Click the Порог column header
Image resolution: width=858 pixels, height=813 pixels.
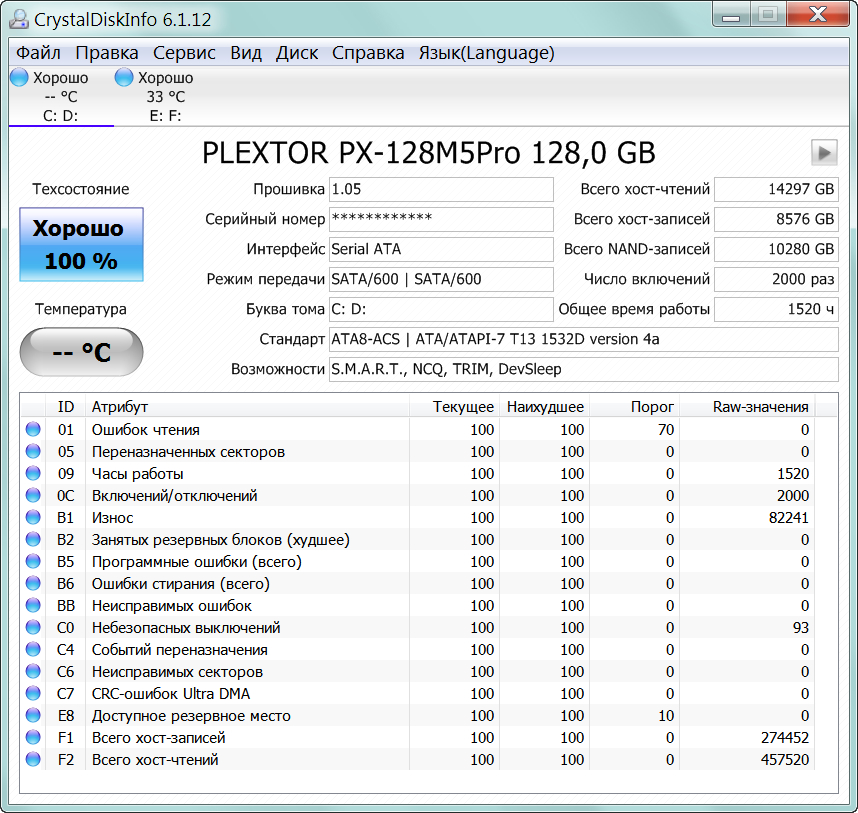click(x=635, y=406)
